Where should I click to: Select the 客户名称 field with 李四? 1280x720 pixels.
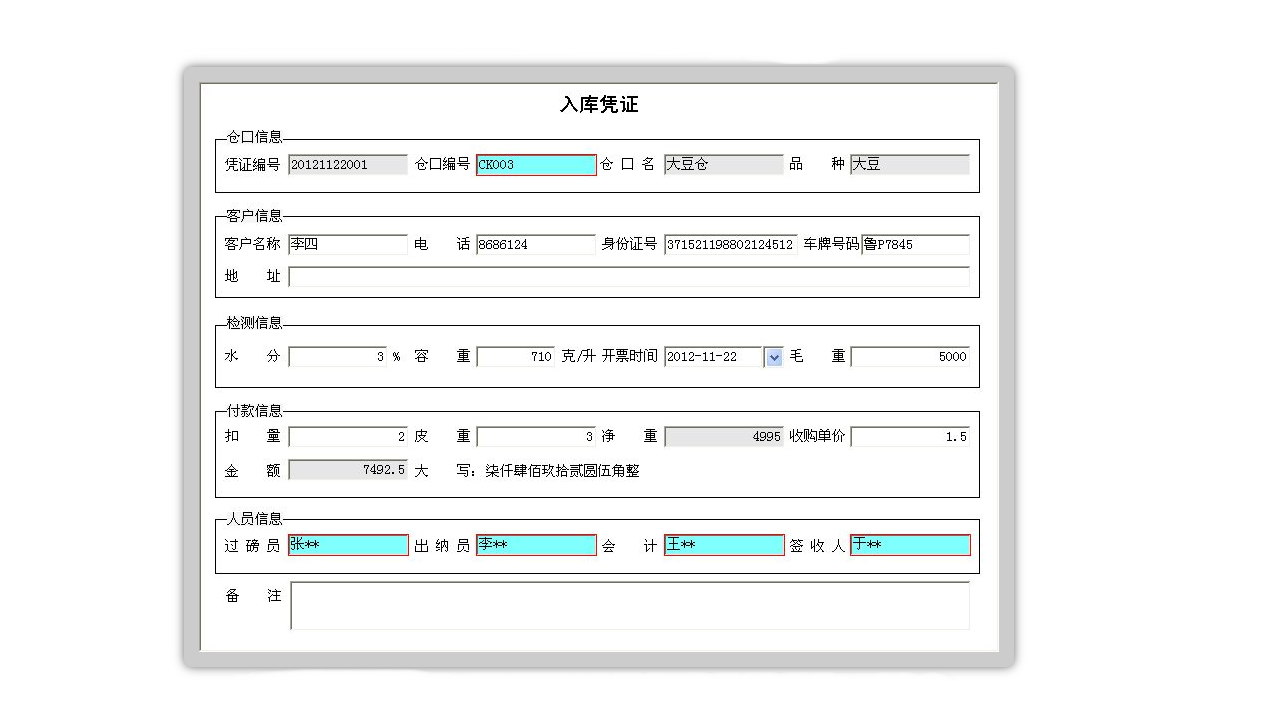click(x=348, y=245)
